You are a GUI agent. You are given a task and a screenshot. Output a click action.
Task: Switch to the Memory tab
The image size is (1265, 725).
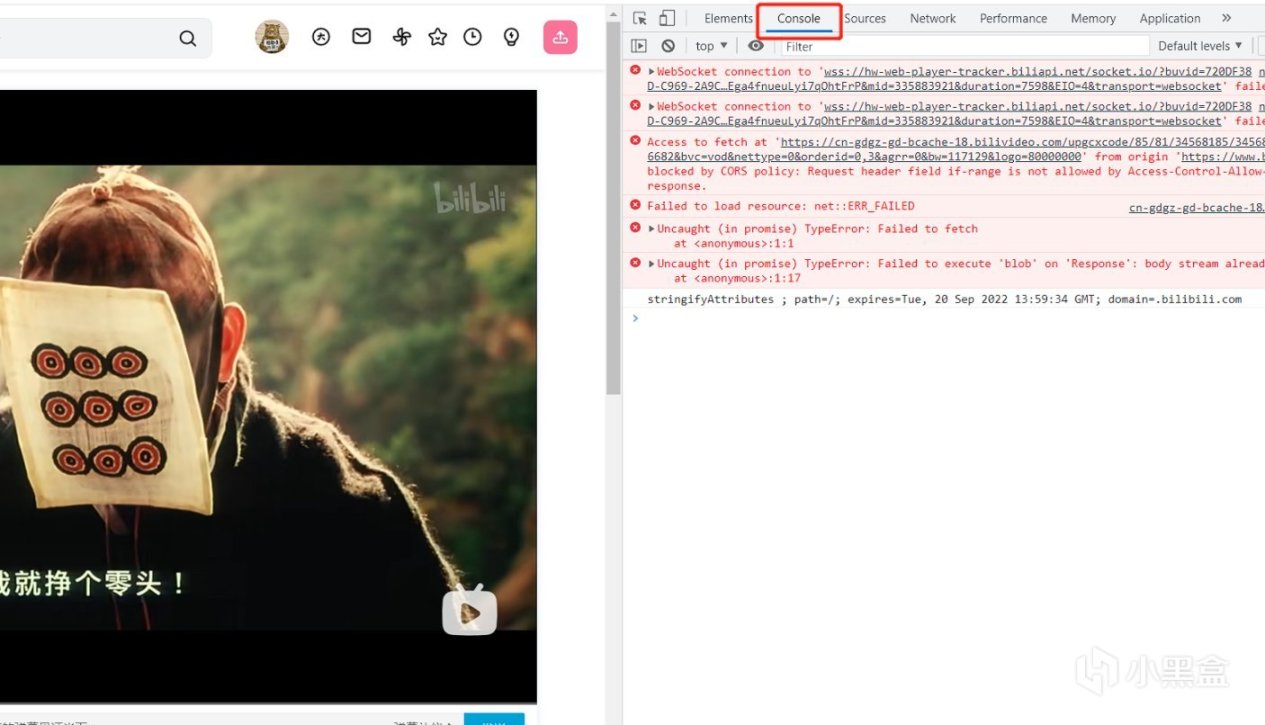click(x=1093, y=18)
